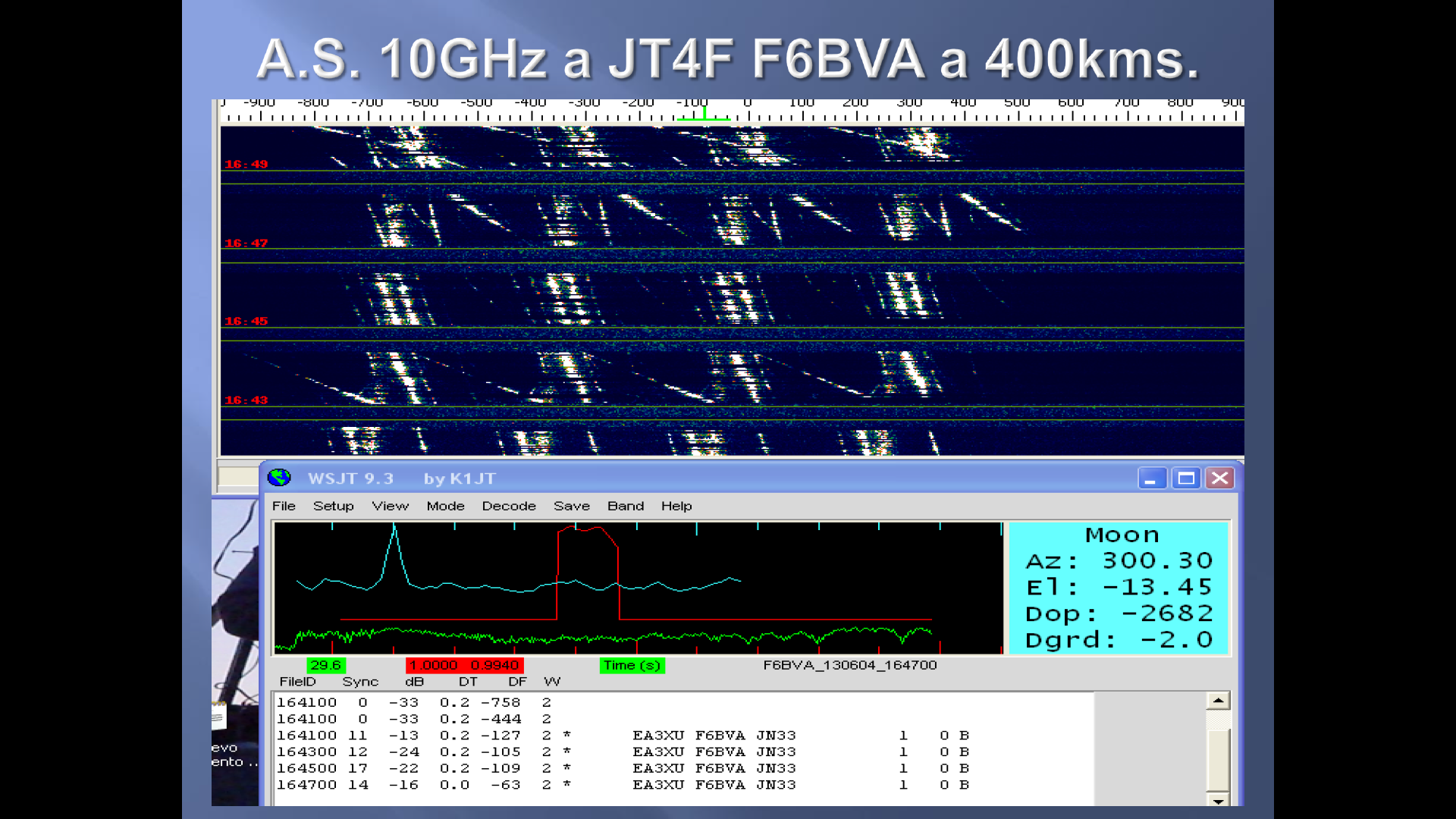Minimize the WSJT 9.3 window
Screen dimensions: 1456x819
[x=1151, y=479]
